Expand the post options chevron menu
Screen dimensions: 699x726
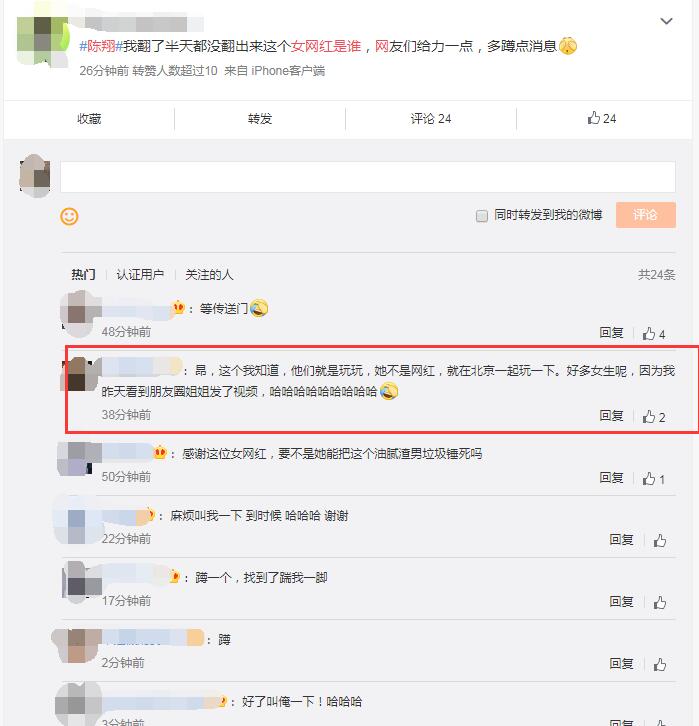tap(666, 21)
